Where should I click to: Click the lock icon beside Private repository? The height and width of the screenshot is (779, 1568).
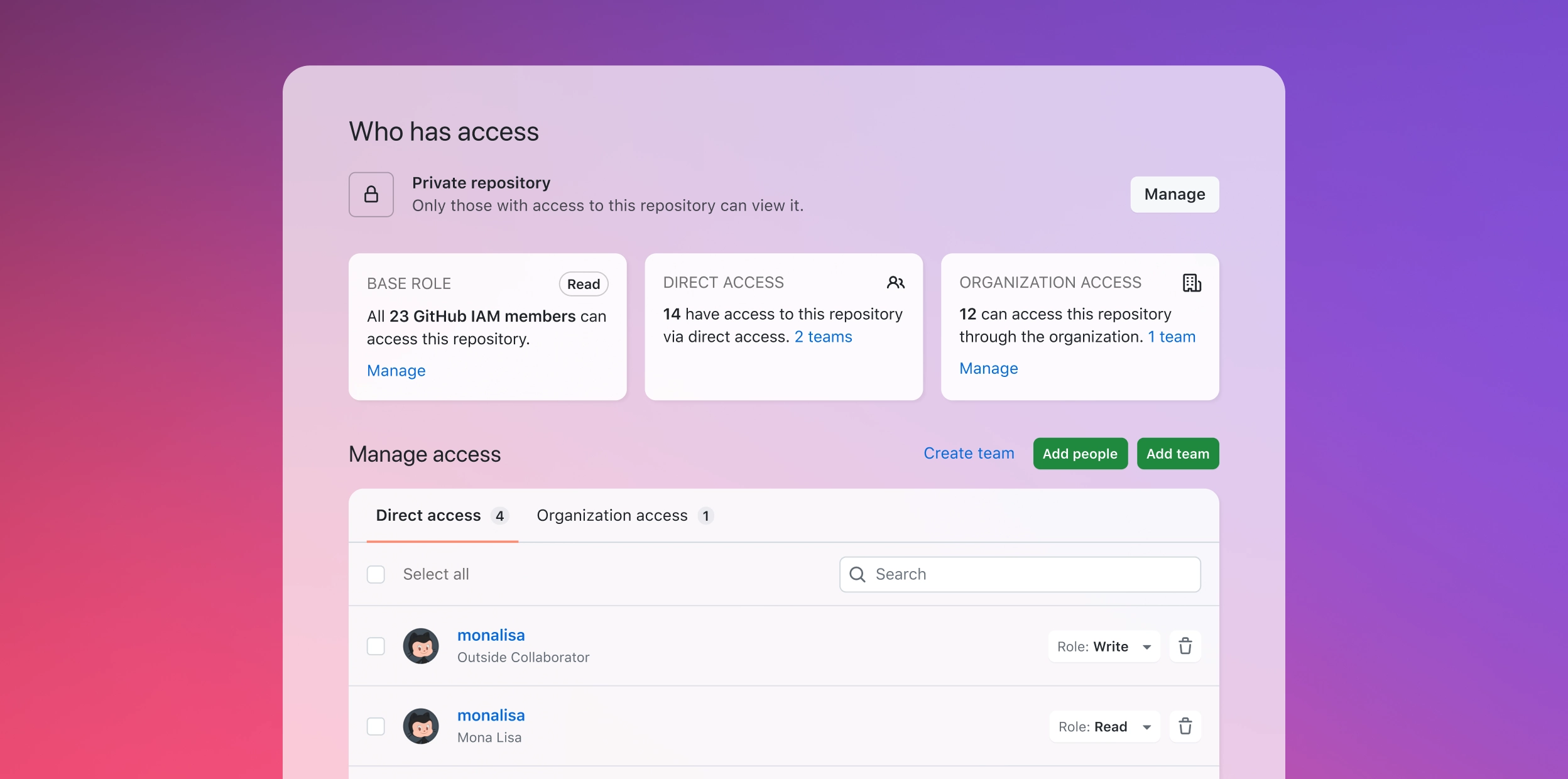(x=371, y=194)
